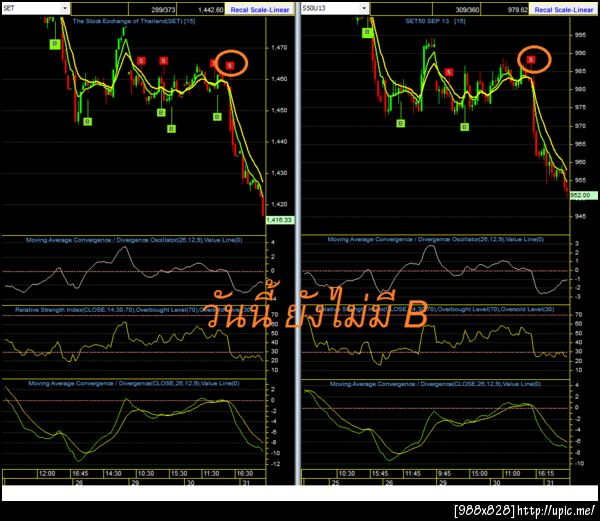600x521 pixels.
Task: Click Recal Scale-Linear on the SET chart
Action: point(260,10)
